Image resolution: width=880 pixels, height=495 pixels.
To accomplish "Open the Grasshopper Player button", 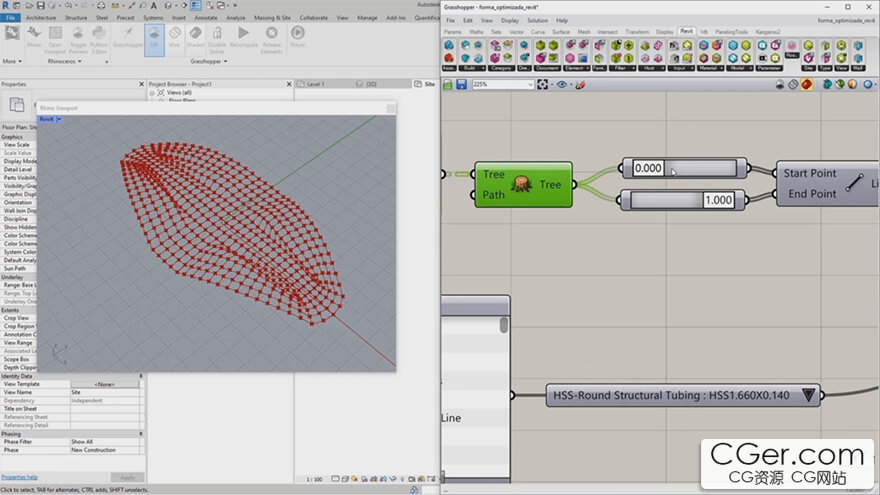I will (x=297, y=37).
